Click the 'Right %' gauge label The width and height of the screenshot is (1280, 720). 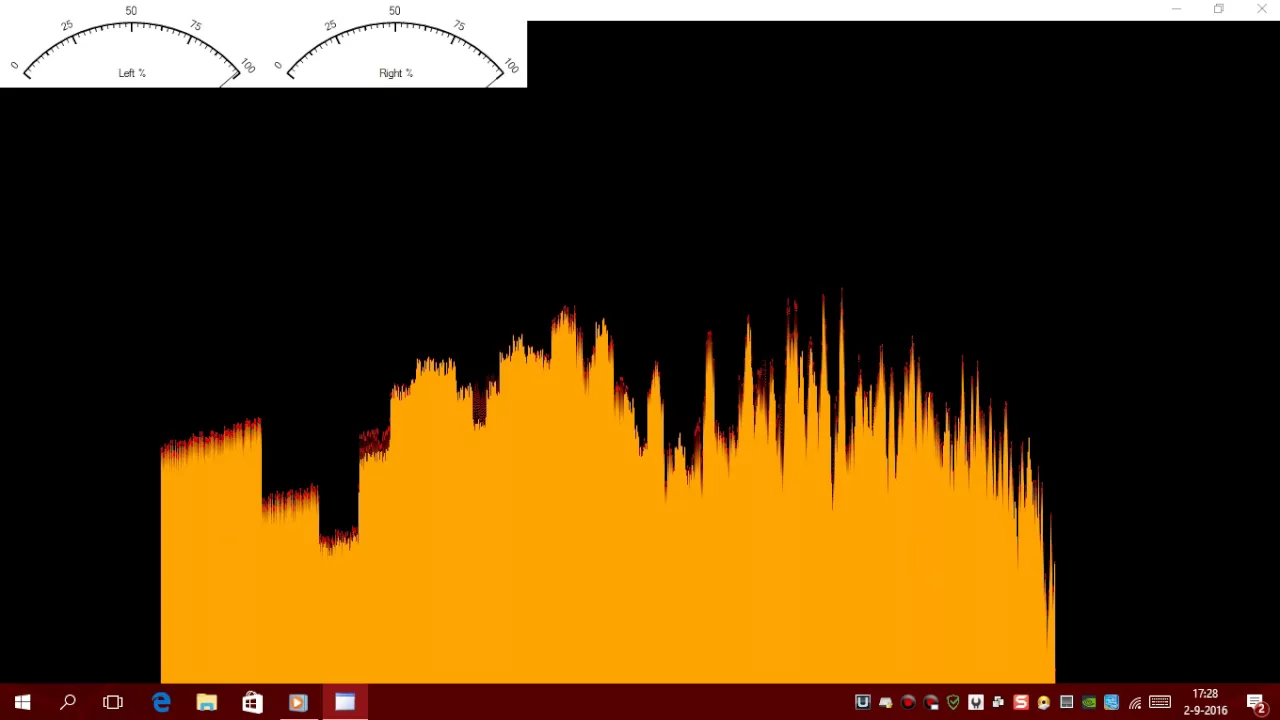[396, 73]
